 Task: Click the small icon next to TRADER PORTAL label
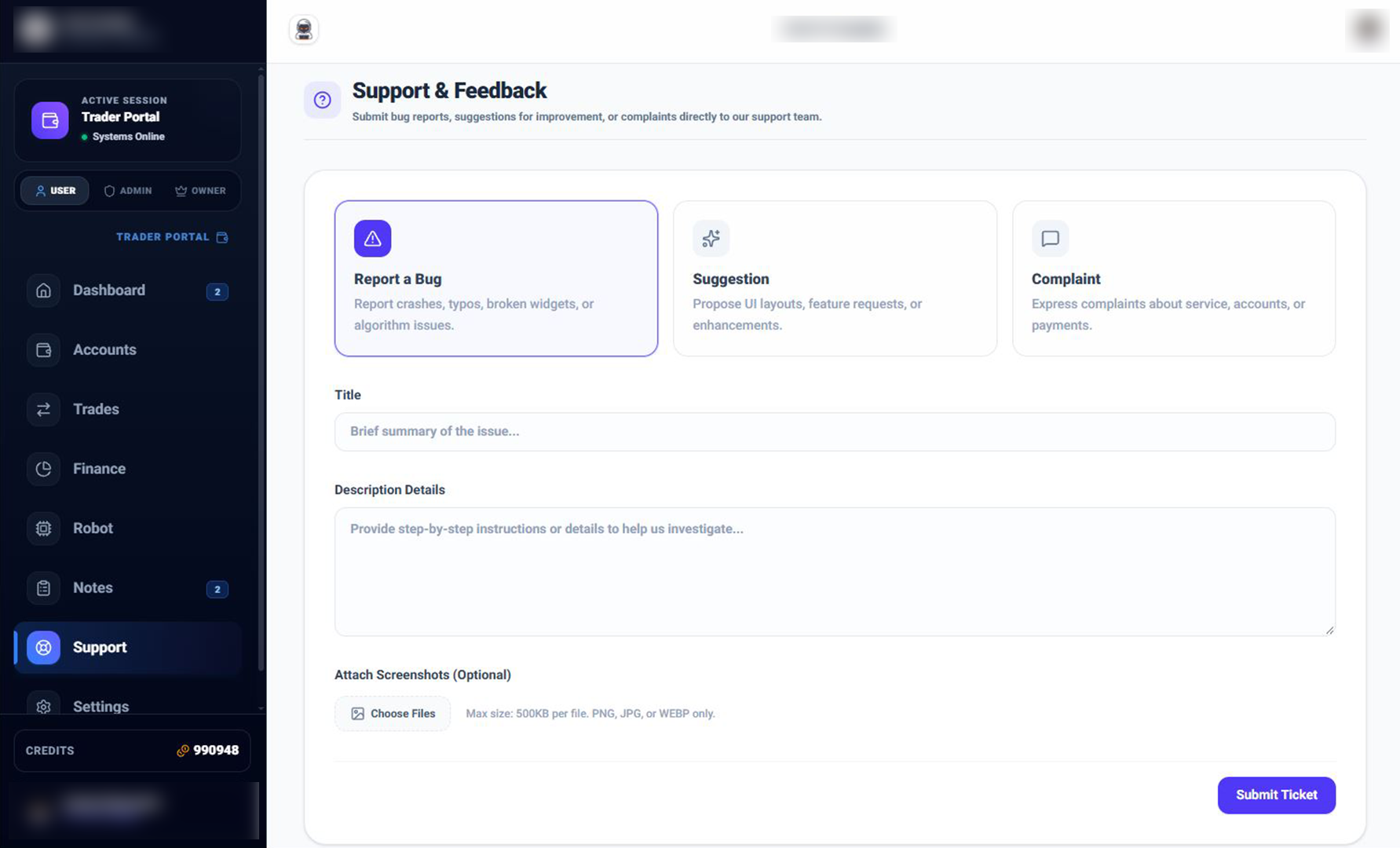222,237
